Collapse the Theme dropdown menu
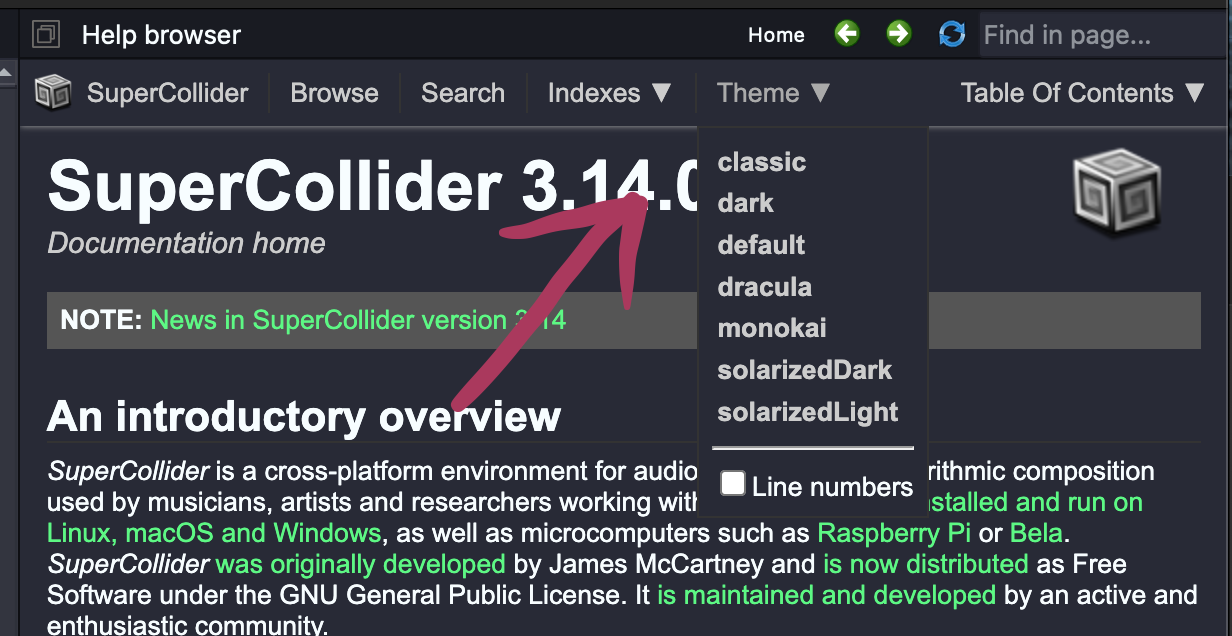Image resolution: width=1232 pixels, height=636 pixels. point(773,93)
